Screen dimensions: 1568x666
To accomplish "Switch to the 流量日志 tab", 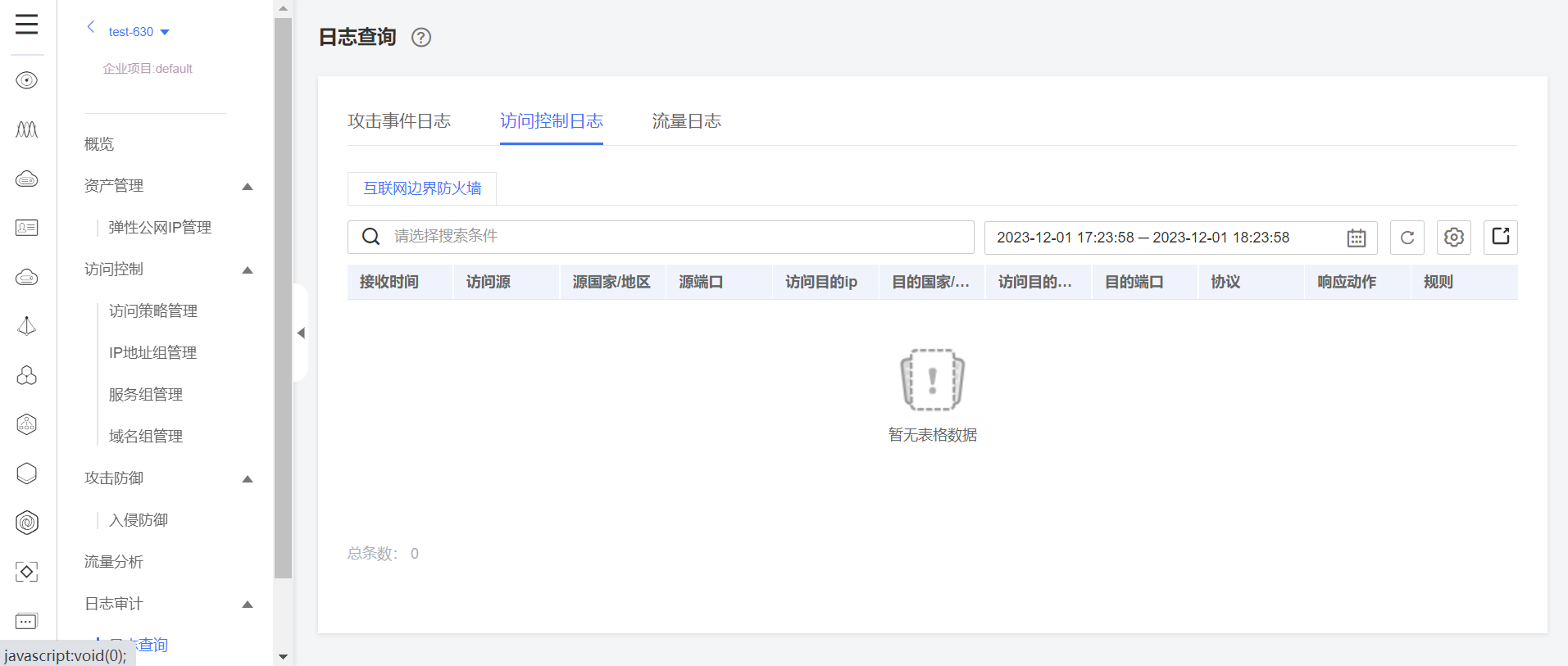I will (686, 121).
